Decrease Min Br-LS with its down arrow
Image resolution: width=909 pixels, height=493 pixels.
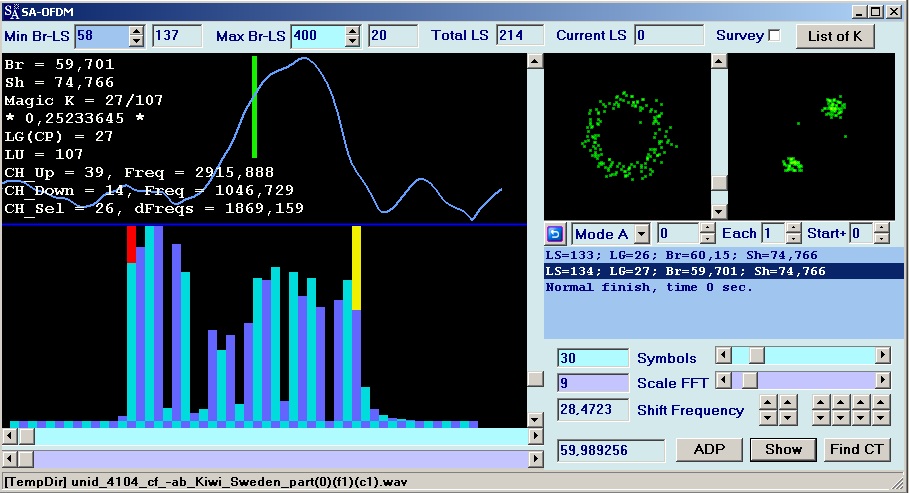[x=136, y=41]
